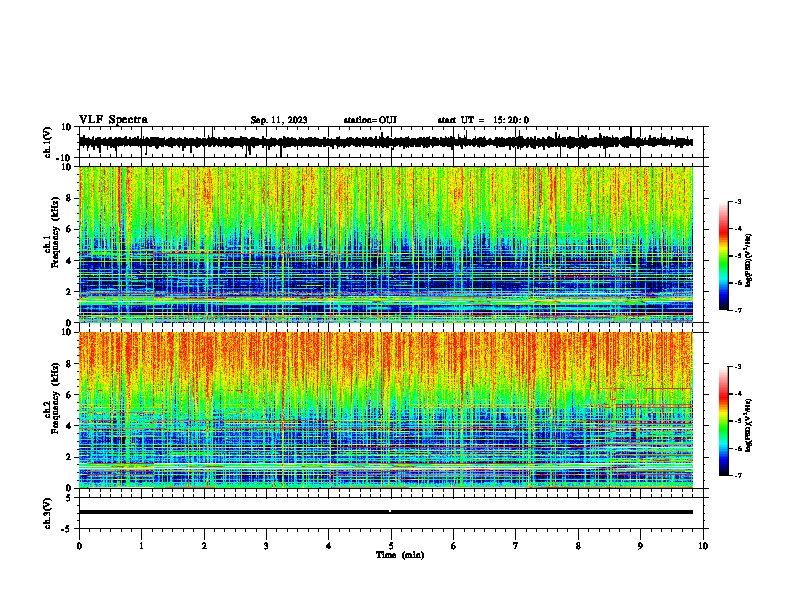Click ch.1 frequency tick label "2"
The height and width of the screenshot is (612, 792).
pos(69,292)
